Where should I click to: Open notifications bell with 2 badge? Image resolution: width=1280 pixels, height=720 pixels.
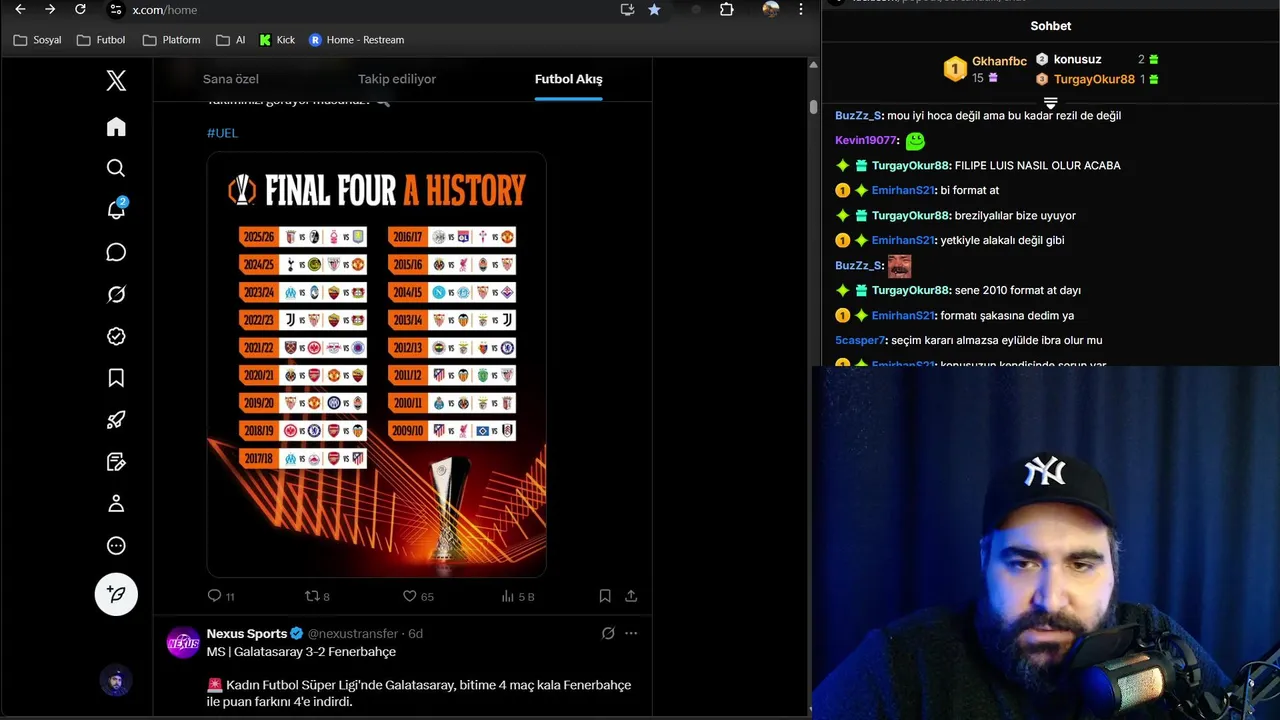coord(116,209)
